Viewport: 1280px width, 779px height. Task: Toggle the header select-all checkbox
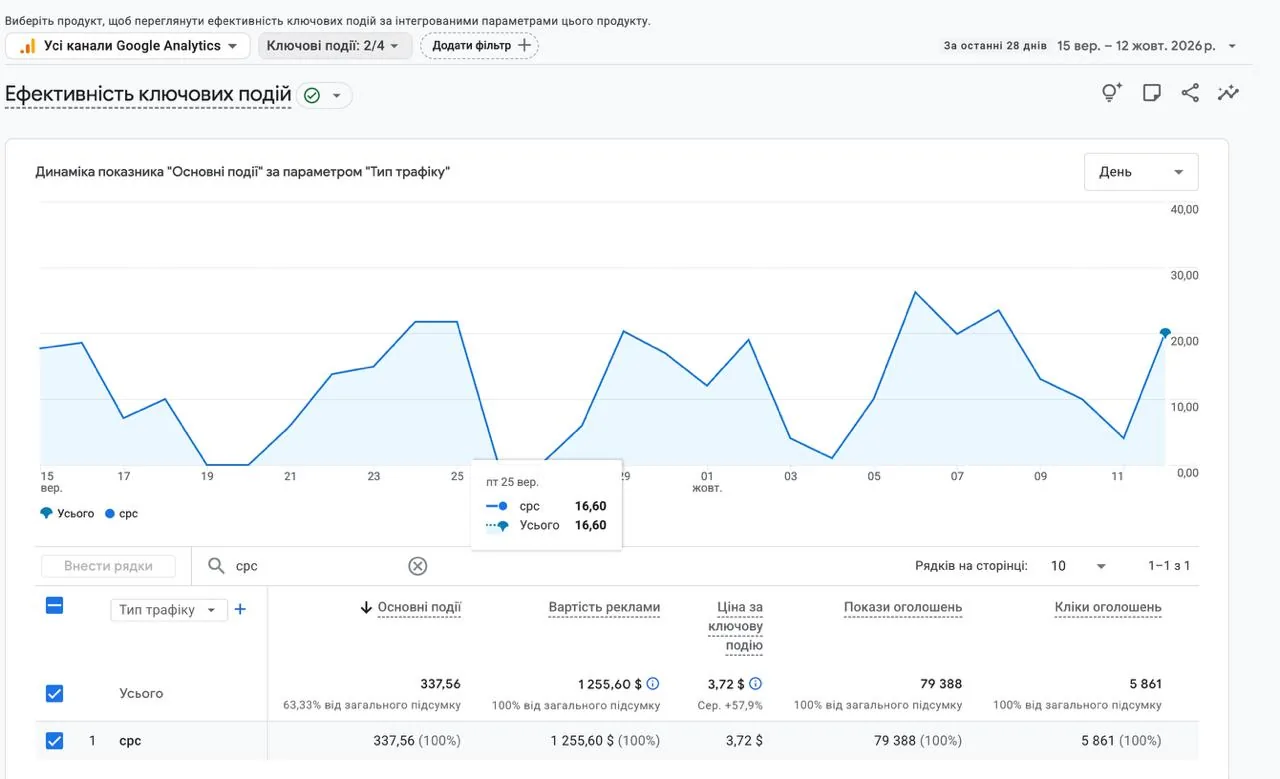tap(55, 605)
